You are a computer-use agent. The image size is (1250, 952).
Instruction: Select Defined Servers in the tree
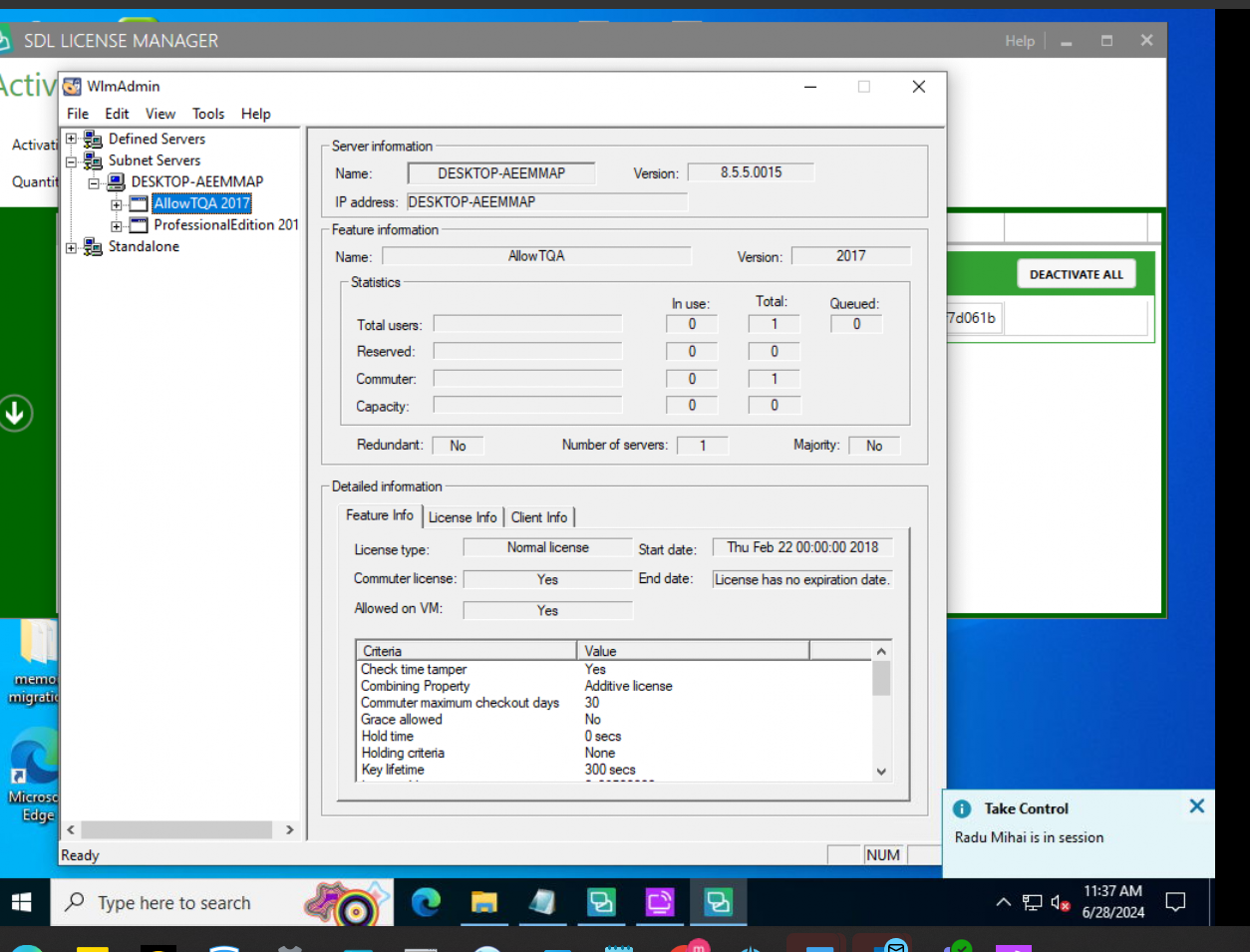[x=156, y=139]
